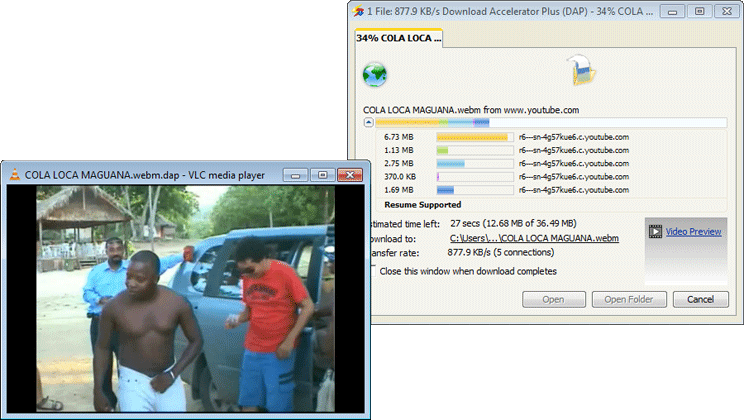Image resolution: width=744 pixels, height=420 pixels.
Task: Click the 1.69 MB blue segment progress bar
Action: (475, 190)
